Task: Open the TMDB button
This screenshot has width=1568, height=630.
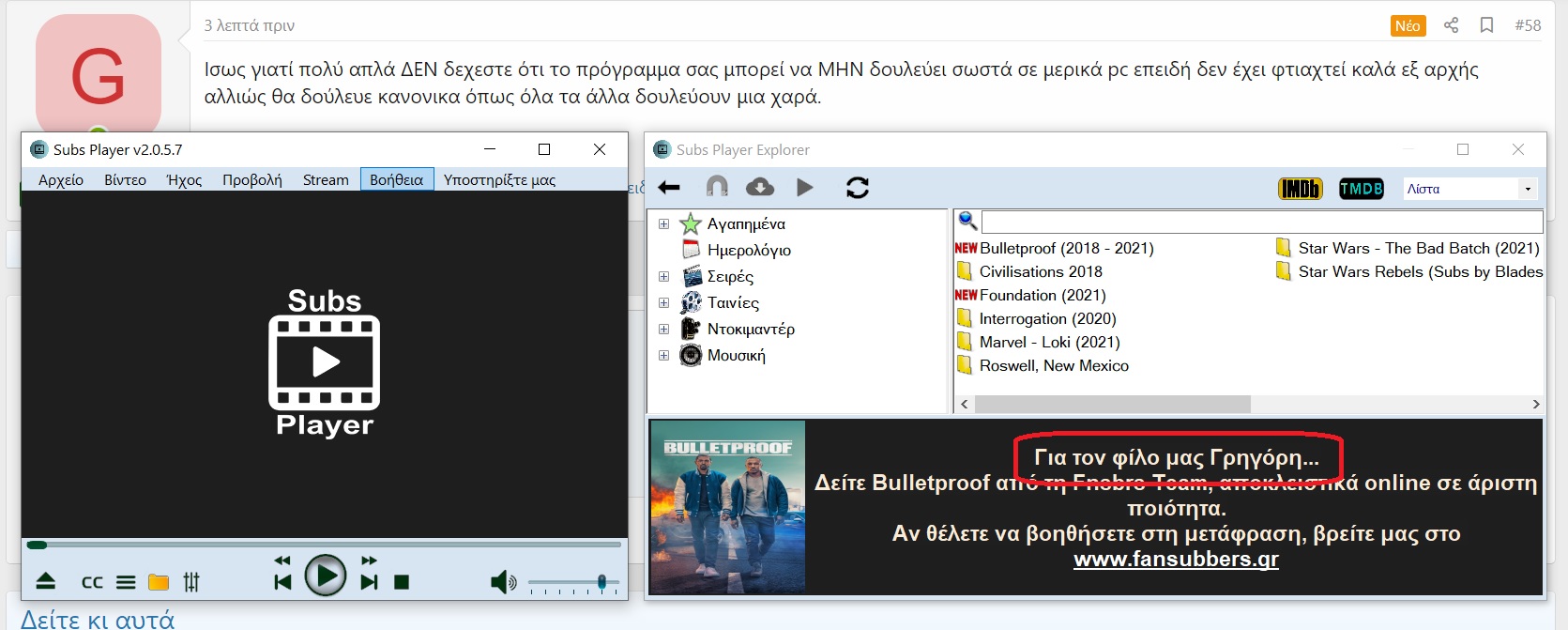Action: pos(1361,189)
